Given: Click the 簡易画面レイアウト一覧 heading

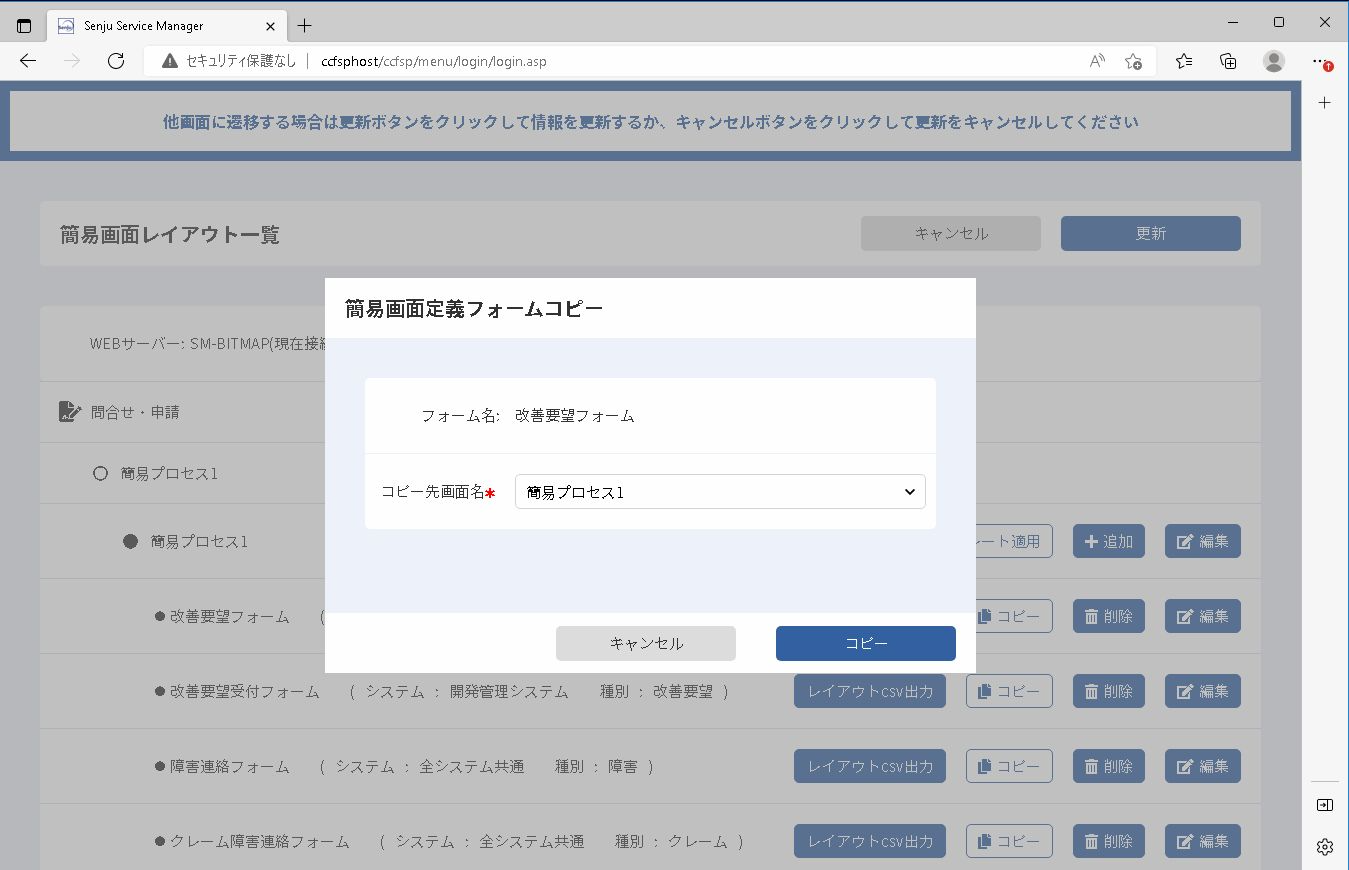Looking at the screenshot, I should (x=170, y=234).
